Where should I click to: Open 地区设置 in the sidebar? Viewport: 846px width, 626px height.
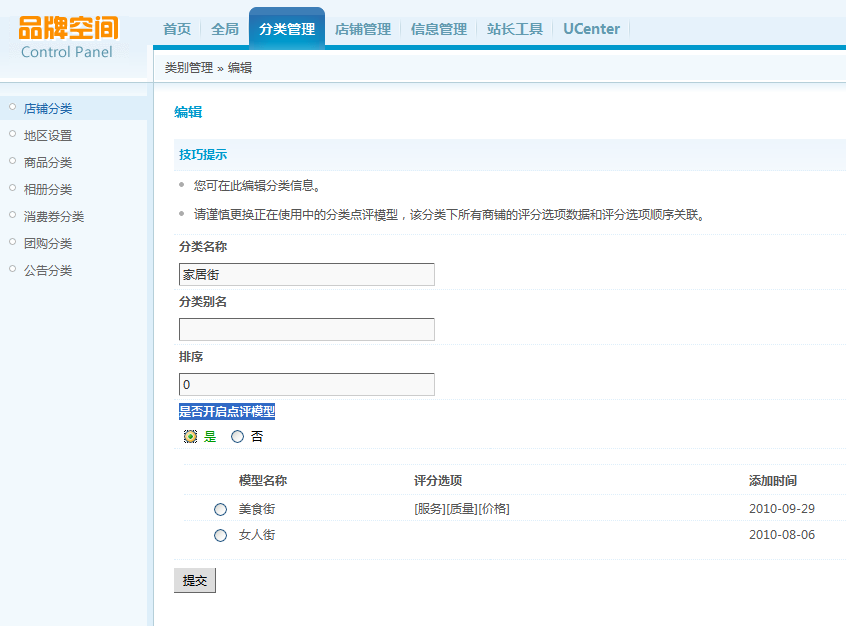coord(48,135)
